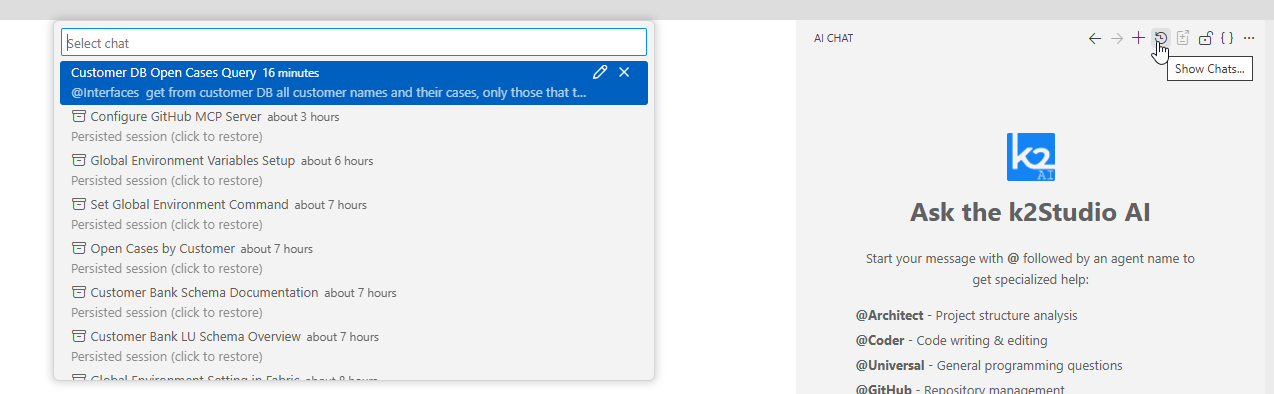The image size is (1274, 394).
Task: Open the Show Chats history icon
Action: click(x=1161, y=38)
